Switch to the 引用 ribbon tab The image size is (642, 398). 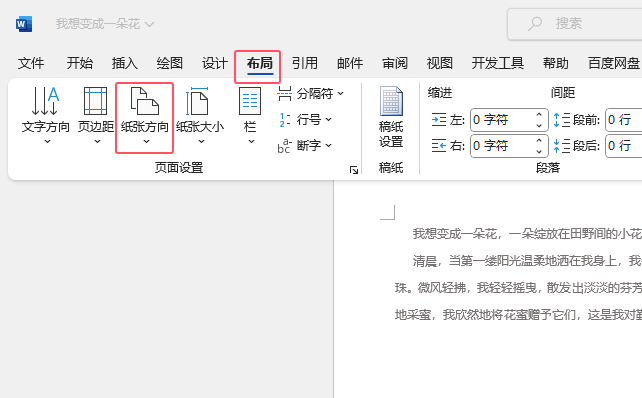click(305, 63)
